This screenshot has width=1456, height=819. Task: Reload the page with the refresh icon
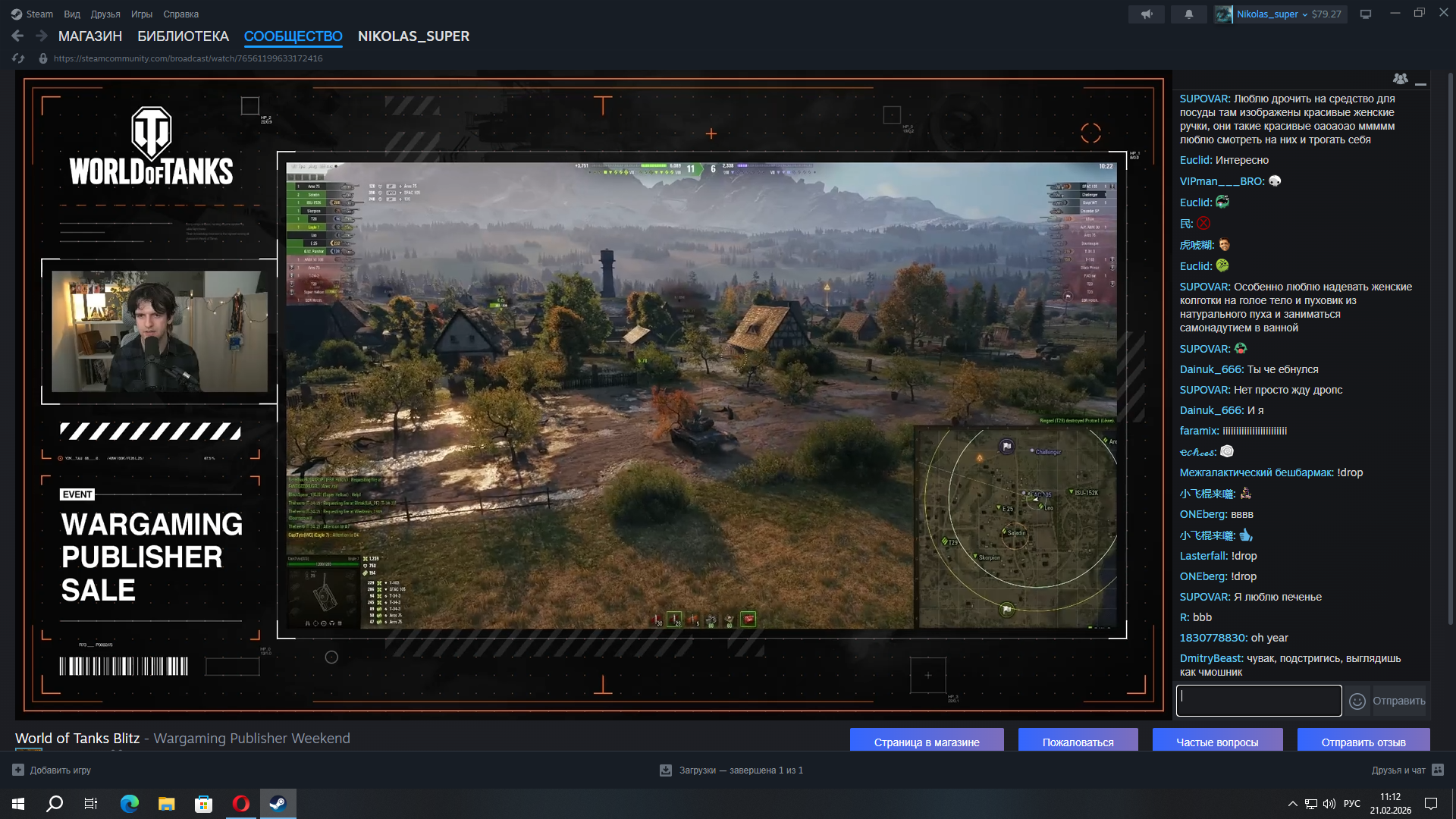point(18,58)
